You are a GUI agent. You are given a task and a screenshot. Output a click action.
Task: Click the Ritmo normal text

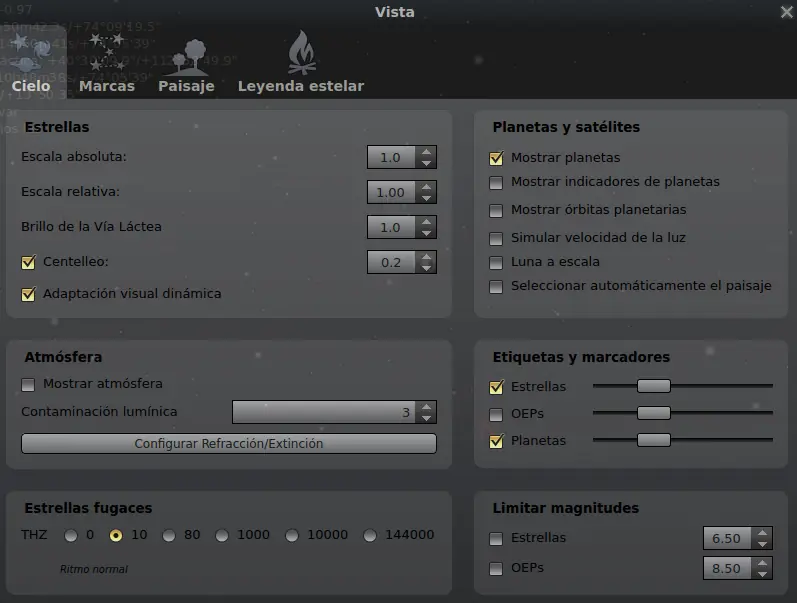click(x=94, y=569)
